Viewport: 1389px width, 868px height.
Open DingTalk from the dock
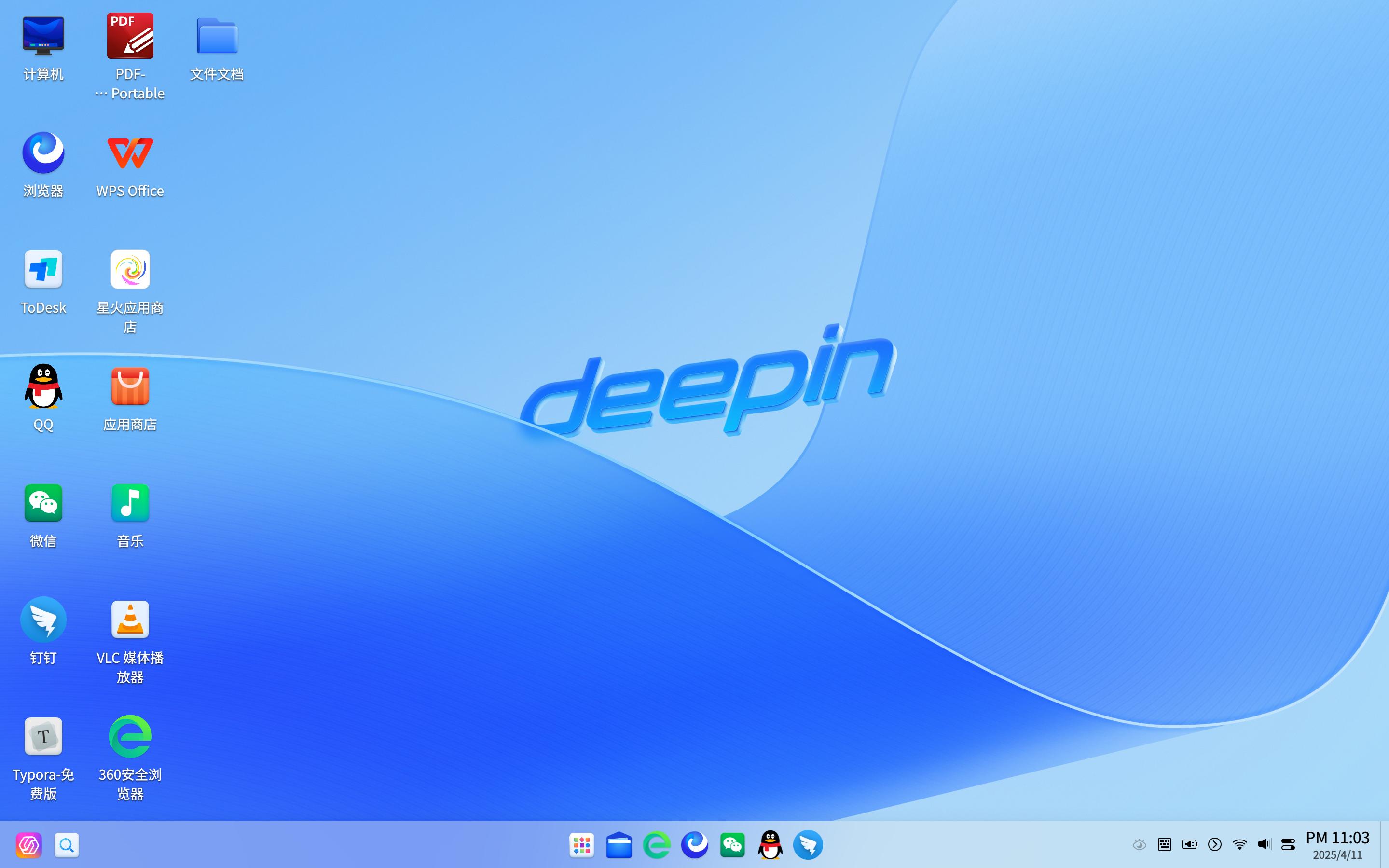(x=808, y=845)
